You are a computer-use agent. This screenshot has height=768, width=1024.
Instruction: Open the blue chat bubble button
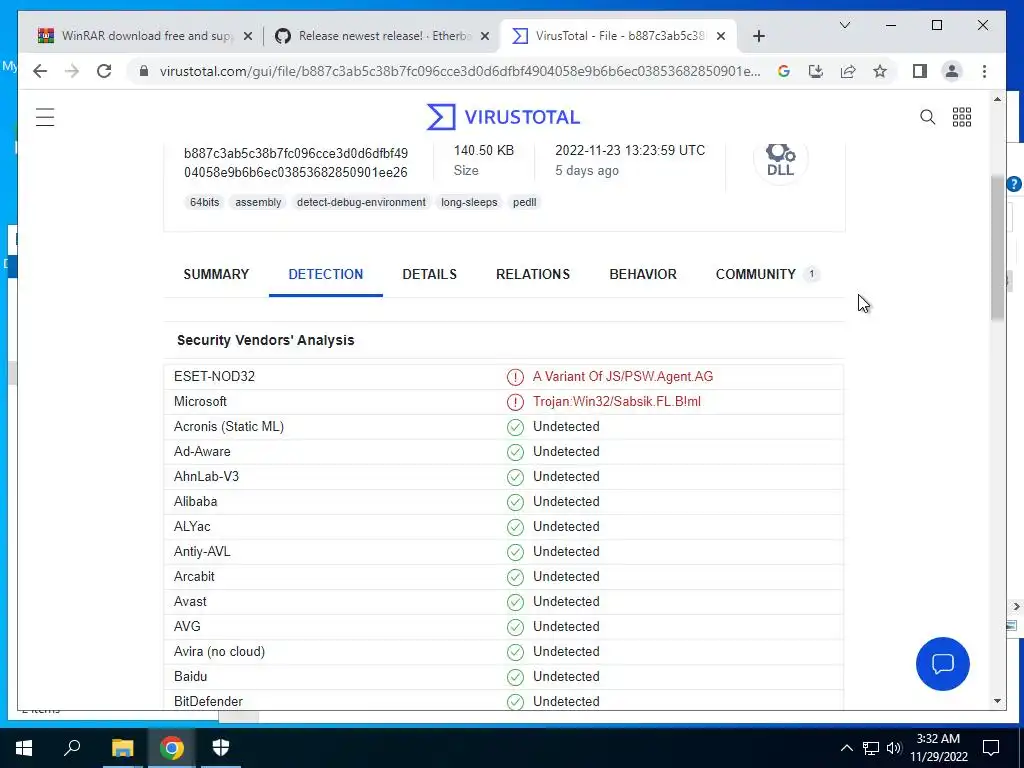[942, 664]
